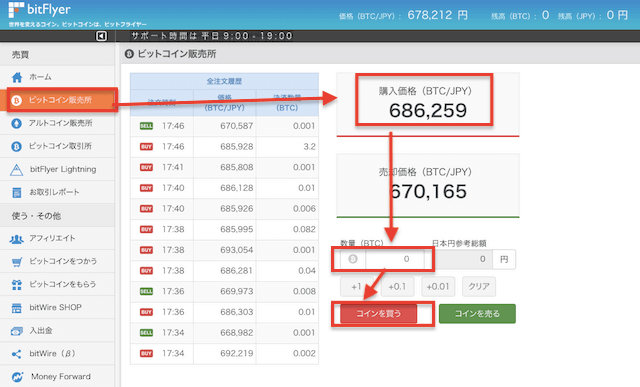This screenshot has width=640, height=387.
Task: Click the 日本円参考総額 input field
Action: click(462, 259)
